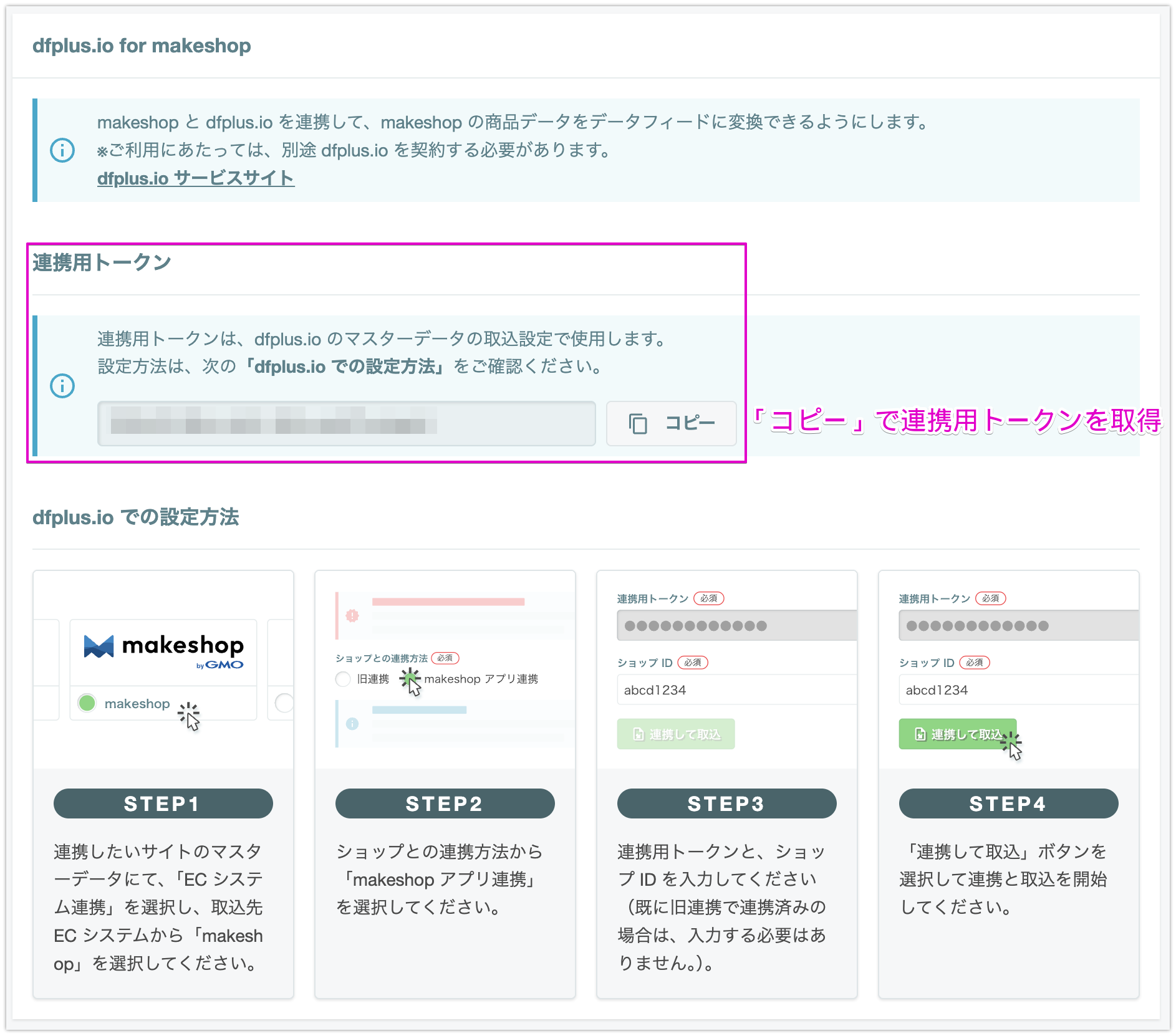Click the STEP1 description starting 連携したいサイト
The image size is (1176, 1036).
158,907
